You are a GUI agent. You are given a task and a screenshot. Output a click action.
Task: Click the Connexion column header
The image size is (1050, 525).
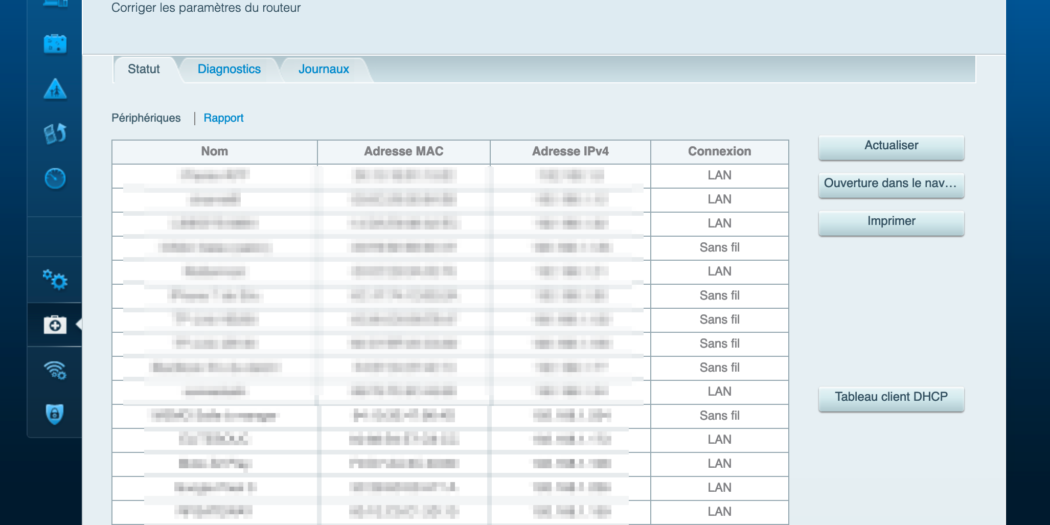tap(719, 152)
